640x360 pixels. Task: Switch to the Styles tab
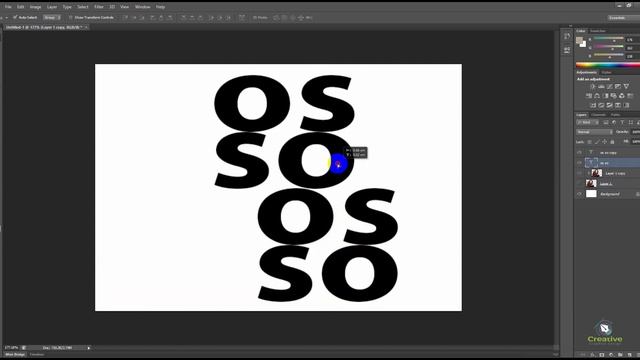607,73
